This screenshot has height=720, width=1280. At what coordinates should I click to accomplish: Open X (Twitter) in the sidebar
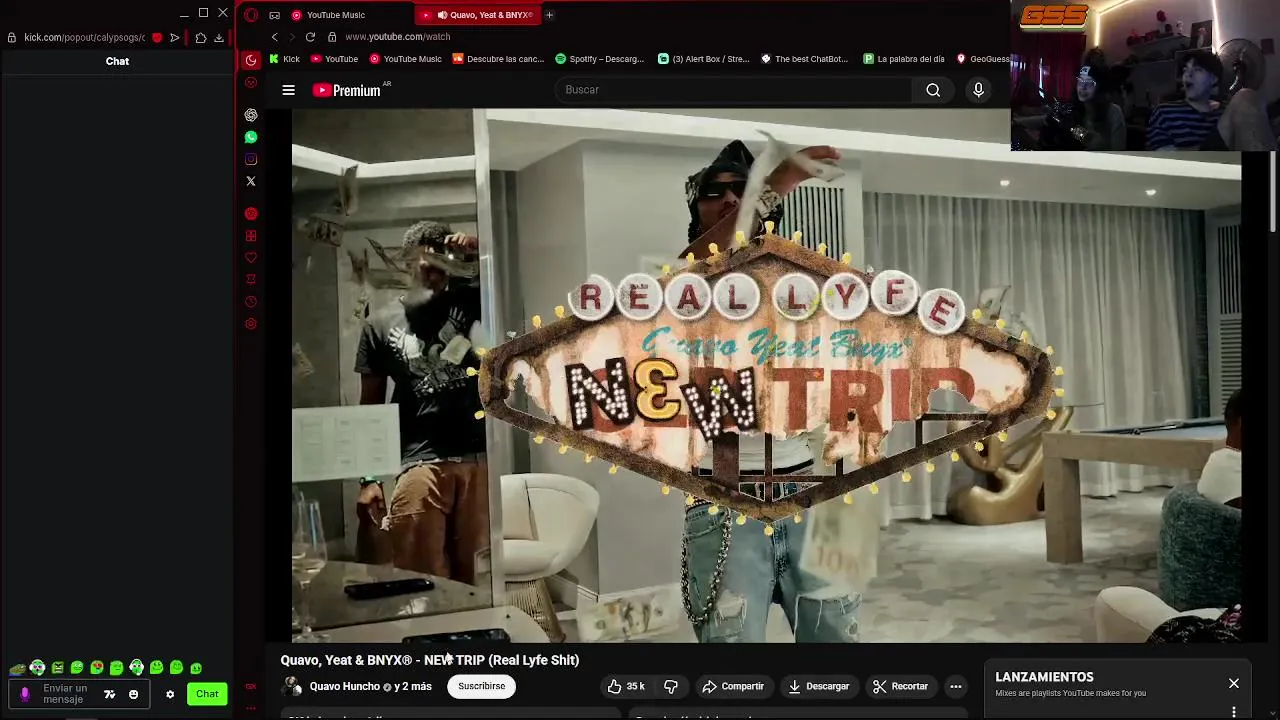coord(251,181)
